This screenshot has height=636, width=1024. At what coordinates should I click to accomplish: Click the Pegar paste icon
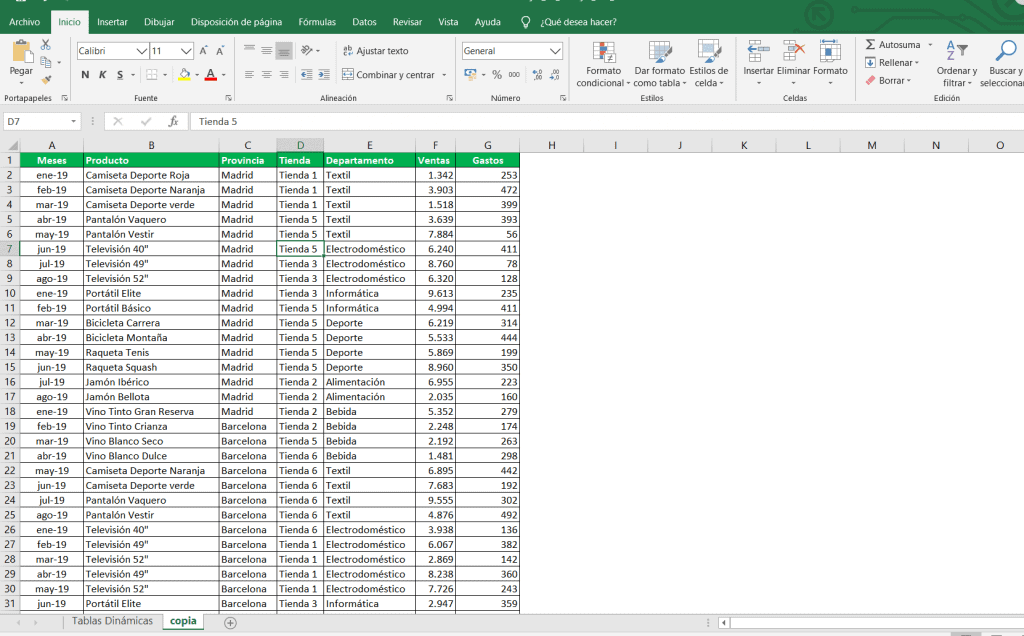[x=22, y=52]
